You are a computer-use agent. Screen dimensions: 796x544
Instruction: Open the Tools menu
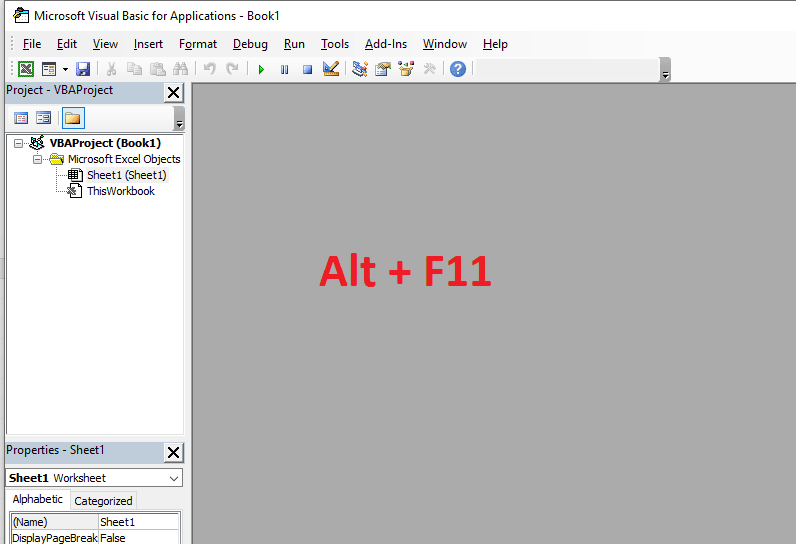tap(335, 44)
